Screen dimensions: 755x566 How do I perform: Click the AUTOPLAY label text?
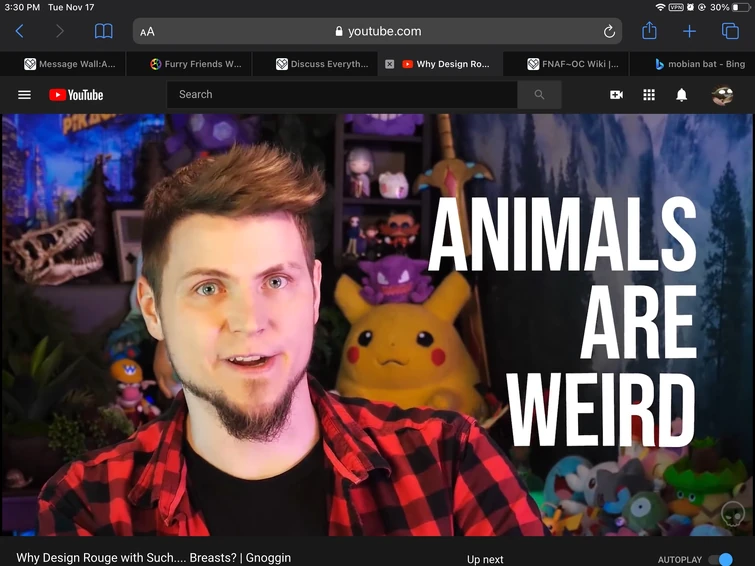(x=680, y=560)
